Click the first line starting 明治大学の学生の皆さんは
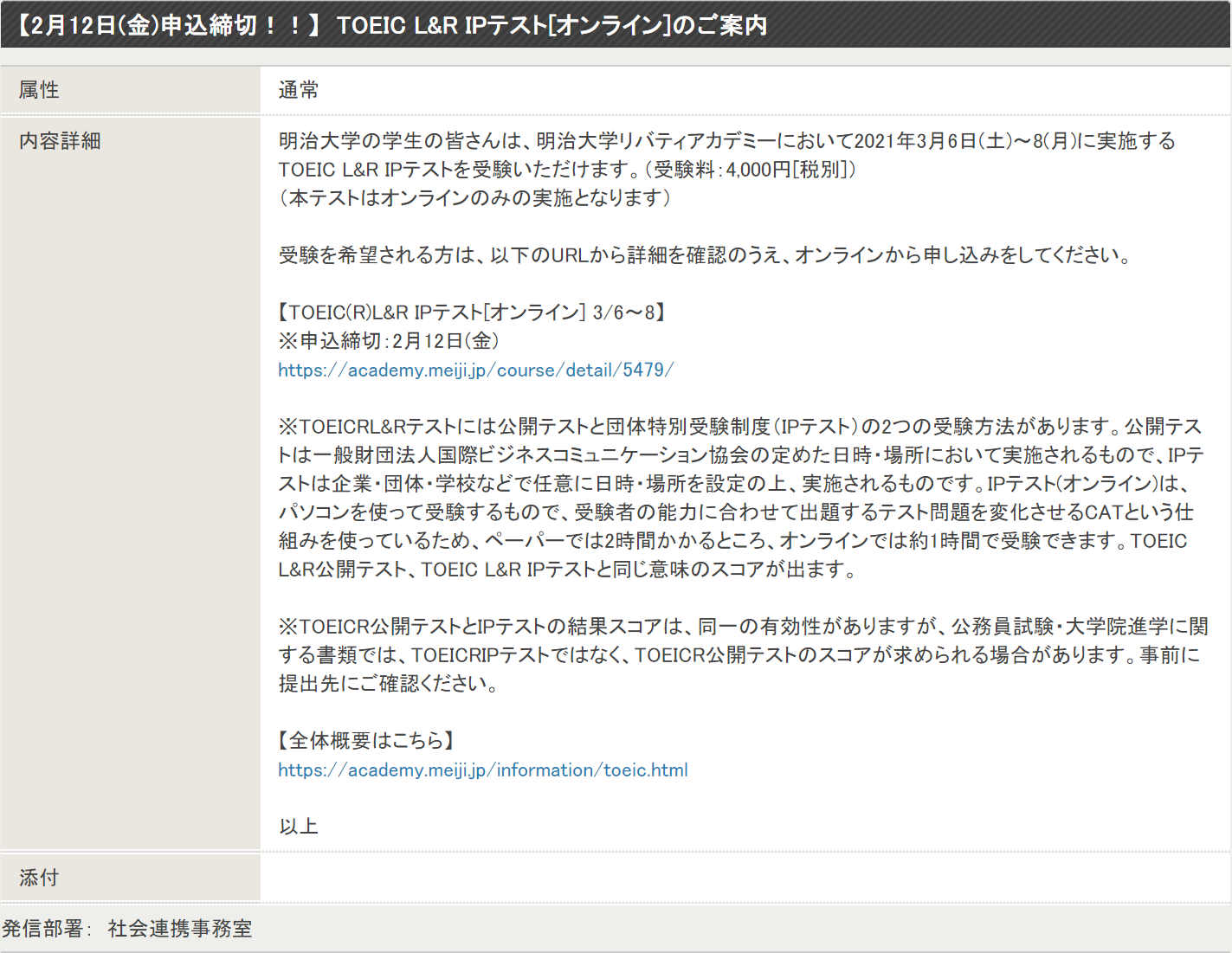 point(727,141)
